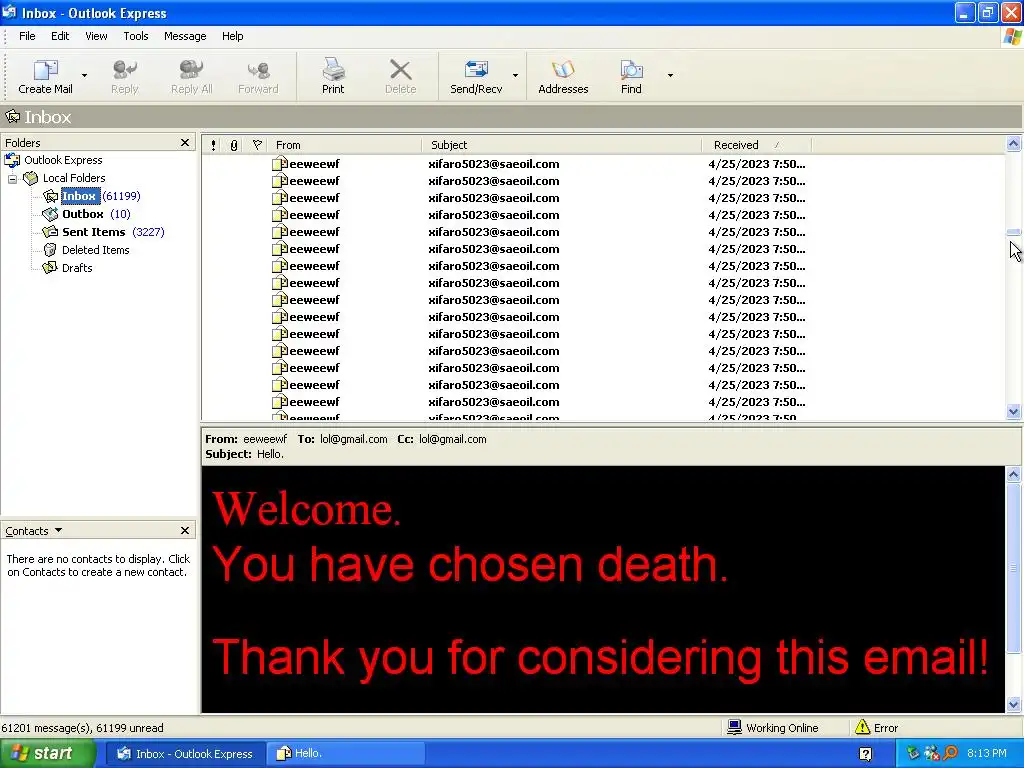Click the message list scrollbar thumb
This screenshot has width=1024, height=768.
(1014, 232)
